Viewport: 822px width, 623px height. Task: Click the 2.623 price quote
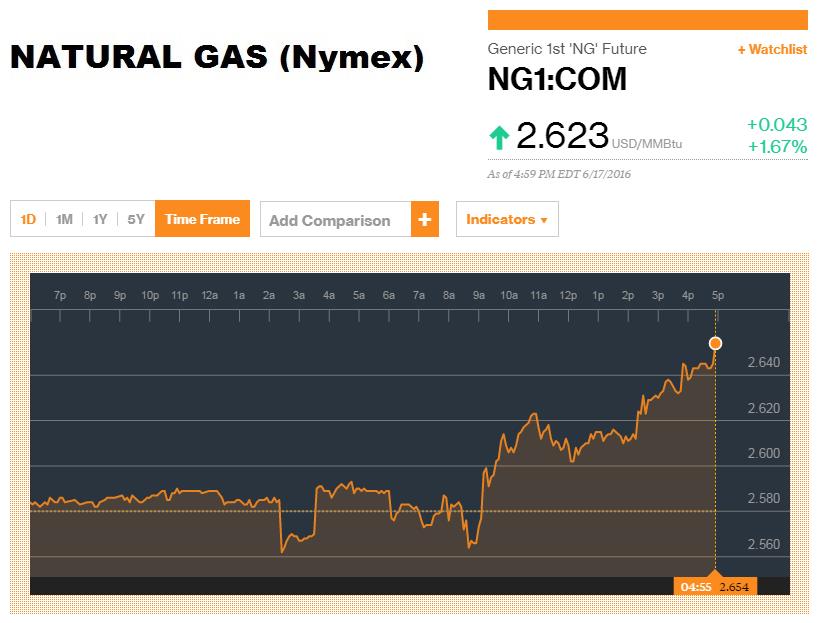tap(562, 135)
